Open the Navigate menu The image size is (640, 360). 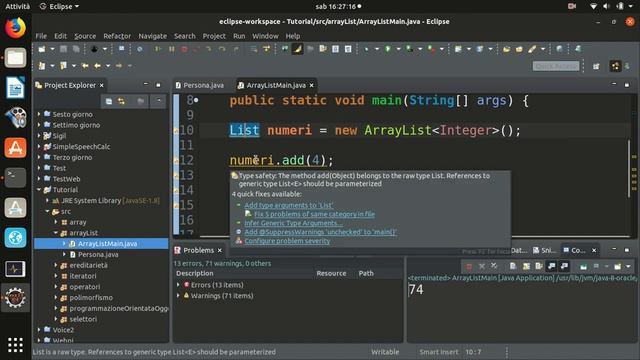point(153,36)
